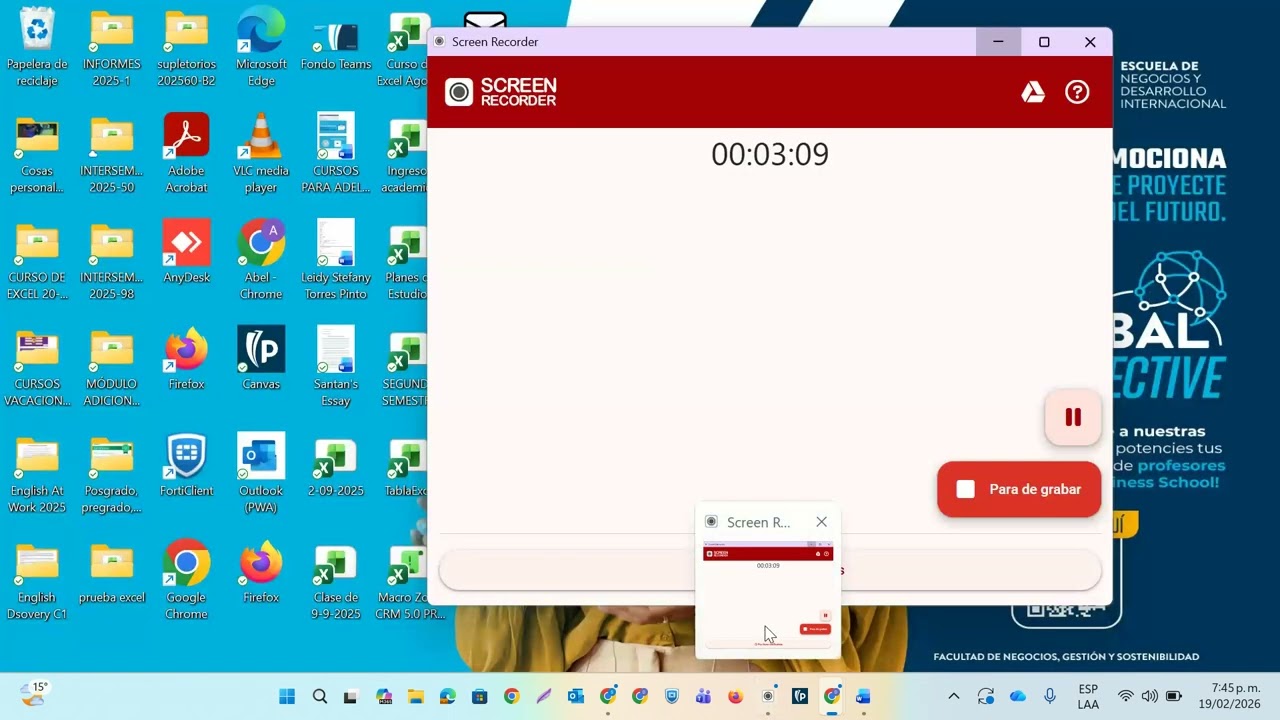Select the CURSO DE EXCEL 20 folder
Screen dimensions: 1280x720
point(37,261)
